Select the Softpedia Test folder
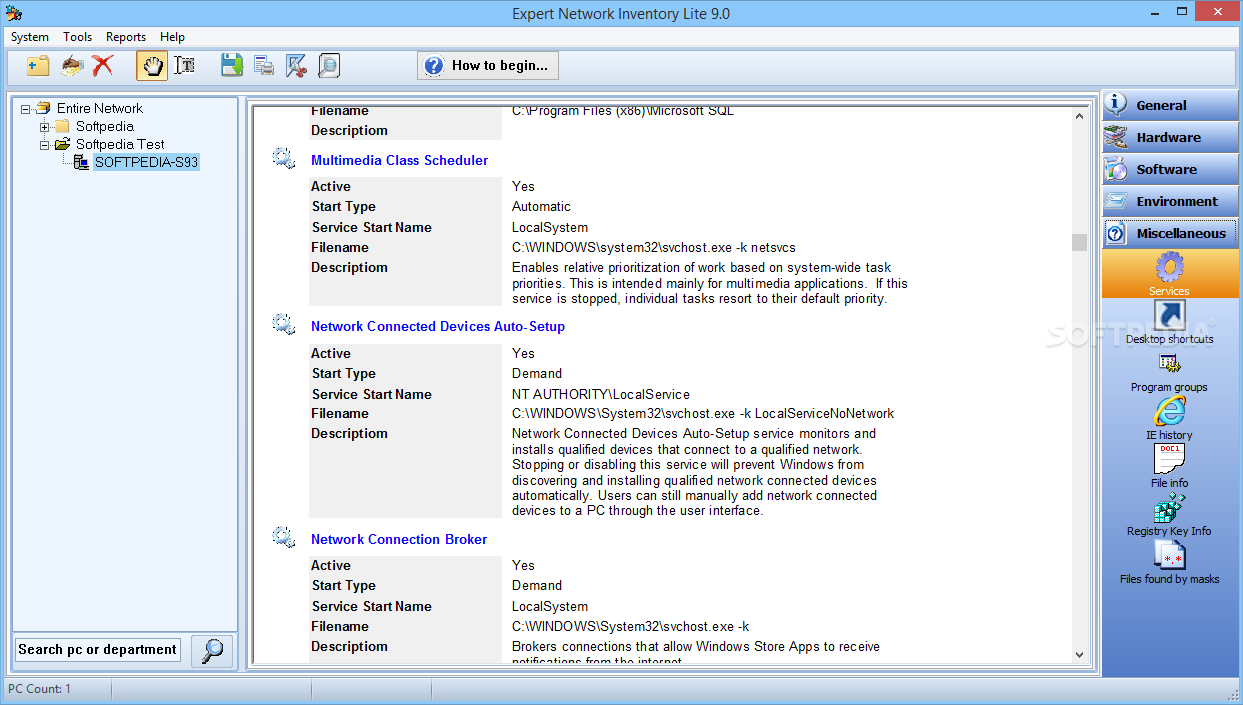This screenshot has width=1243, height=705. (x=120, y=144)
